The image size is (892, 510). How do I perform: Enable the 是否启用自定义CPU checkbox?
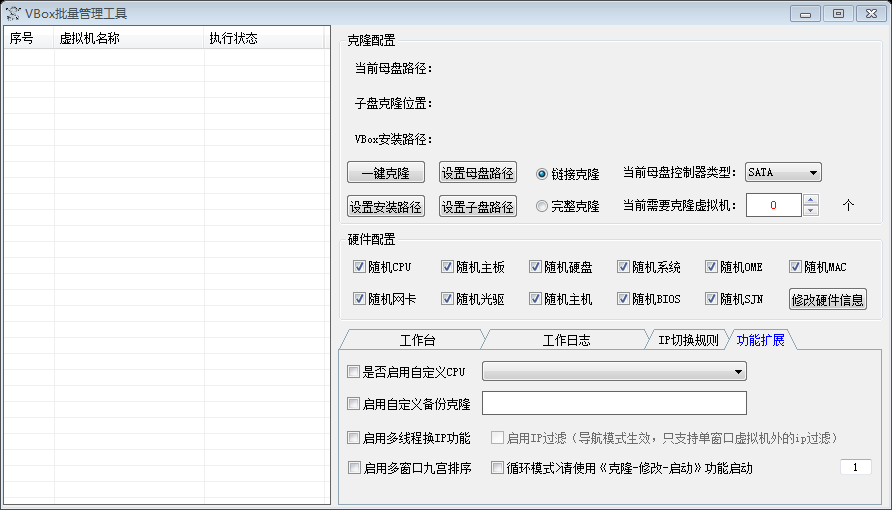(353, 372)
